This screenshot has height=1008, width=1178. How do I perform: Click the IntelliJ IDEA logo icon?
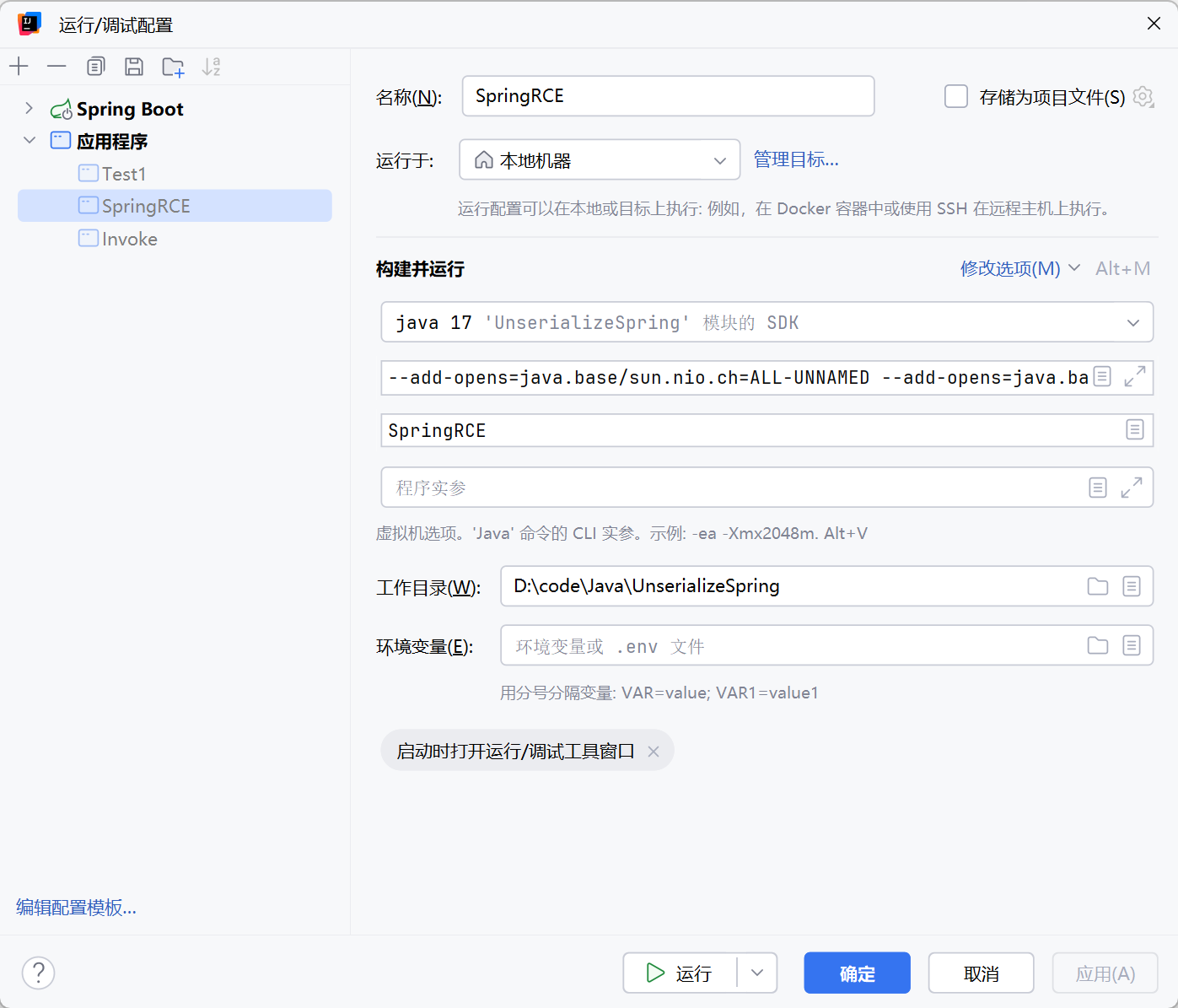30,24
